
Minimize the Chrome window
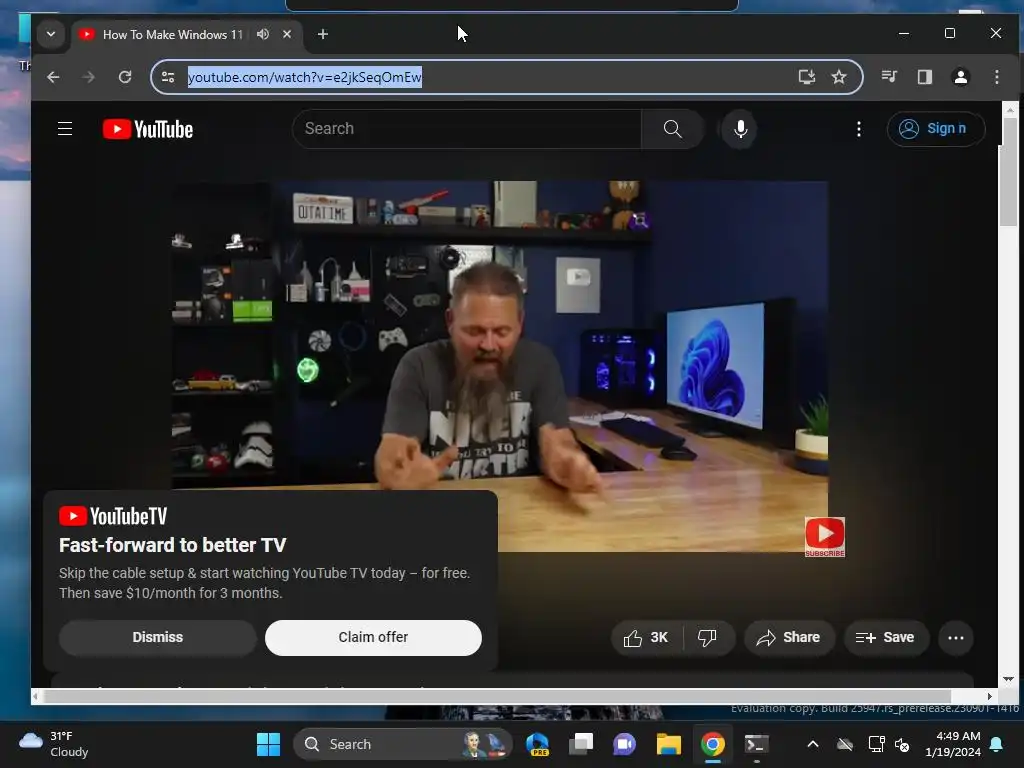[x=904, y=33]
